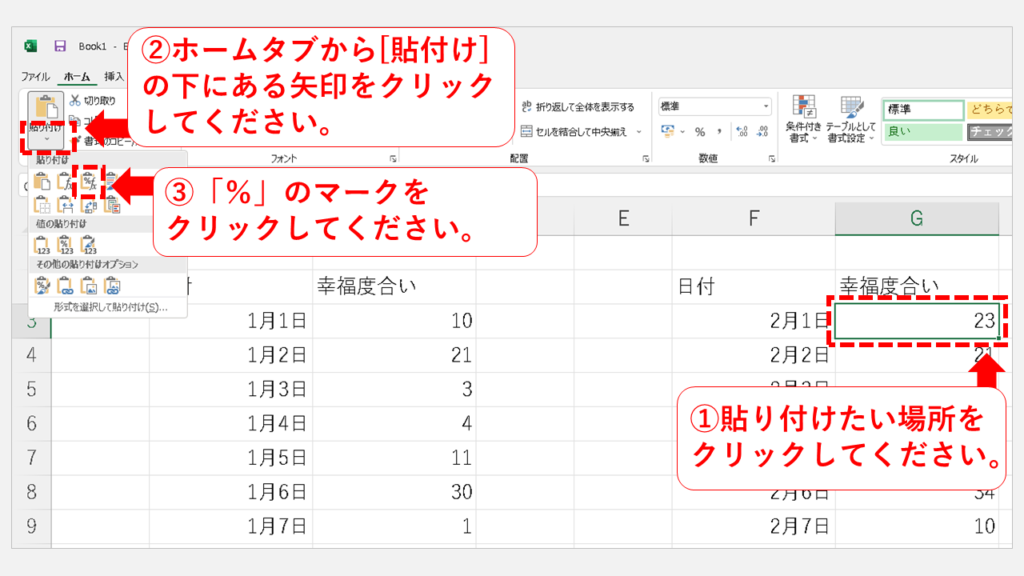The height and width of the screenshot is (576, 1024).
Task: Click the values-only paste icon (123)
Action: tap(42, 244)
